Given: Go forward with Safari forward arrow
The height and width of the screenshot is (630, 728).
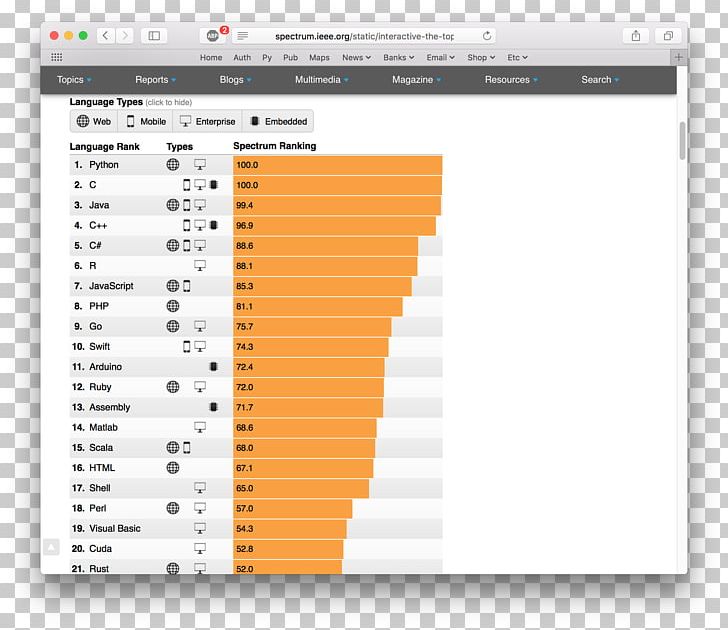Looking at the screenshot, I should click(124, 36).
